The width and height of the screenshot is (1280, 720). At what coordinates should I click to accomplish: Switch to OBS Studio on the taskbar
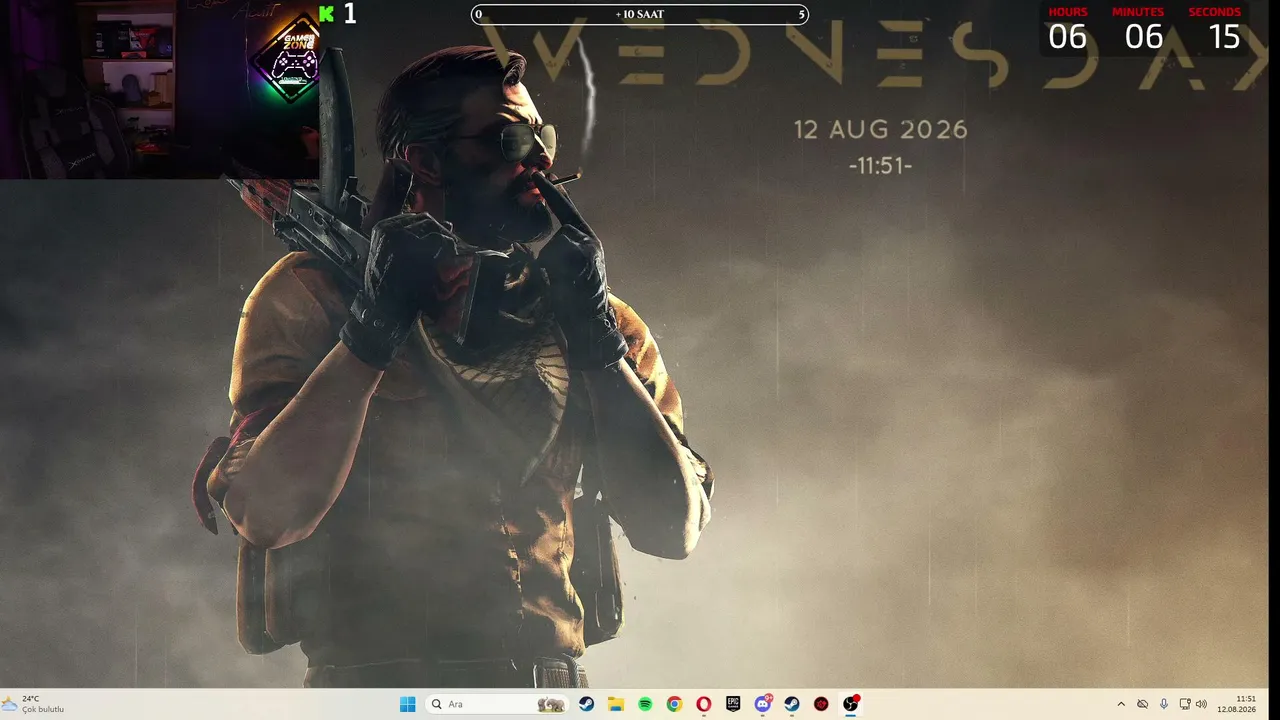tap(850, 704)
